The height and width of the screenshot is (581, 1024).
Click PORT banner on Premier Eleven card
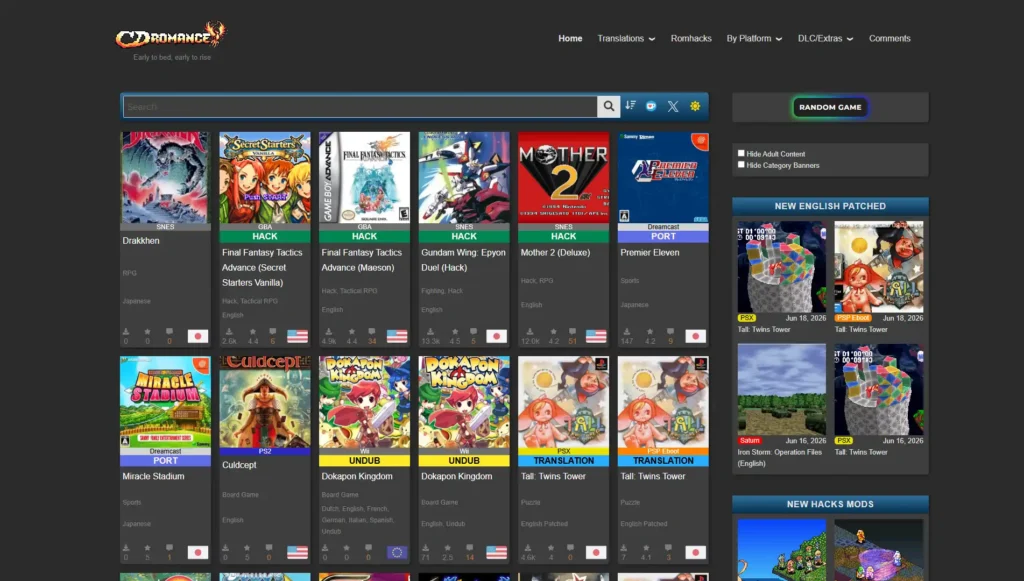point(663,236)
